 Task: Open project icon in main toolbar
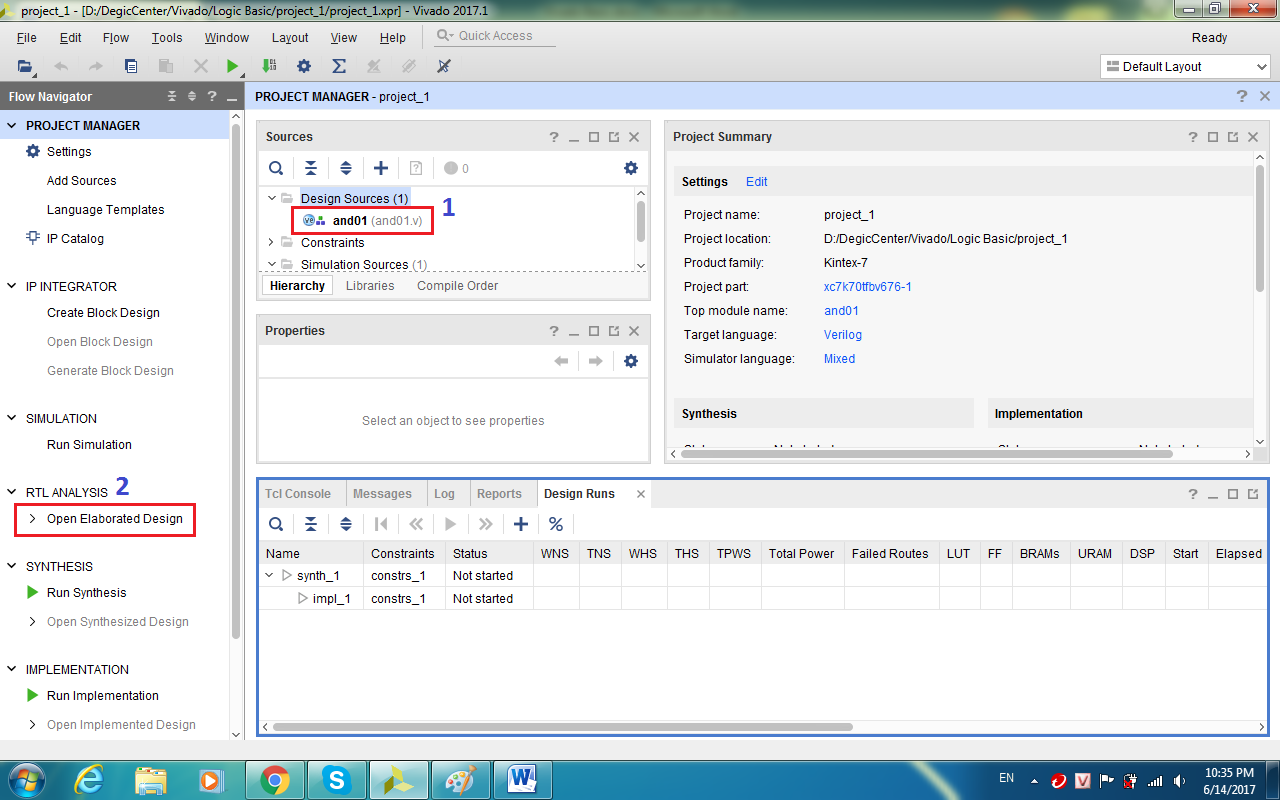pos(24,66)
